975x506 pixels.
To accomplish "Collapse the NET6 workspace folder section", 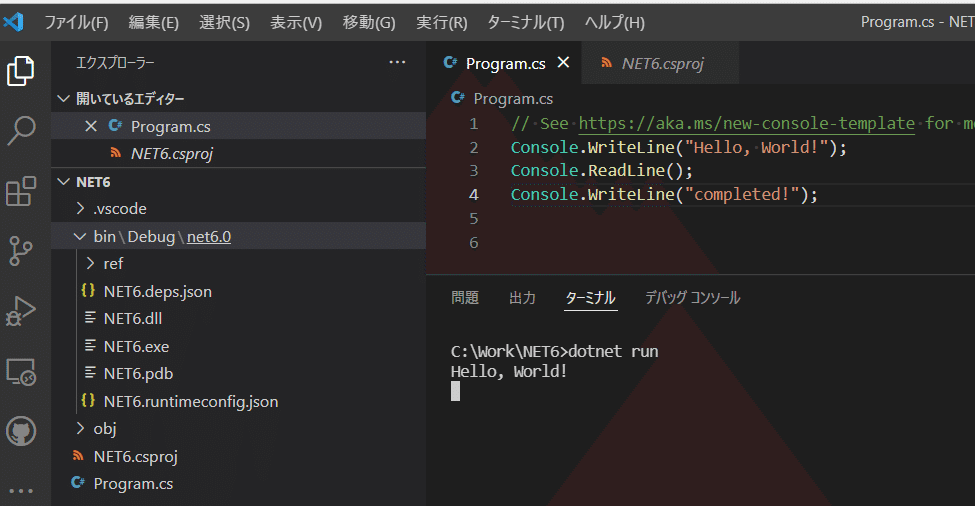I will pos(63,182).
